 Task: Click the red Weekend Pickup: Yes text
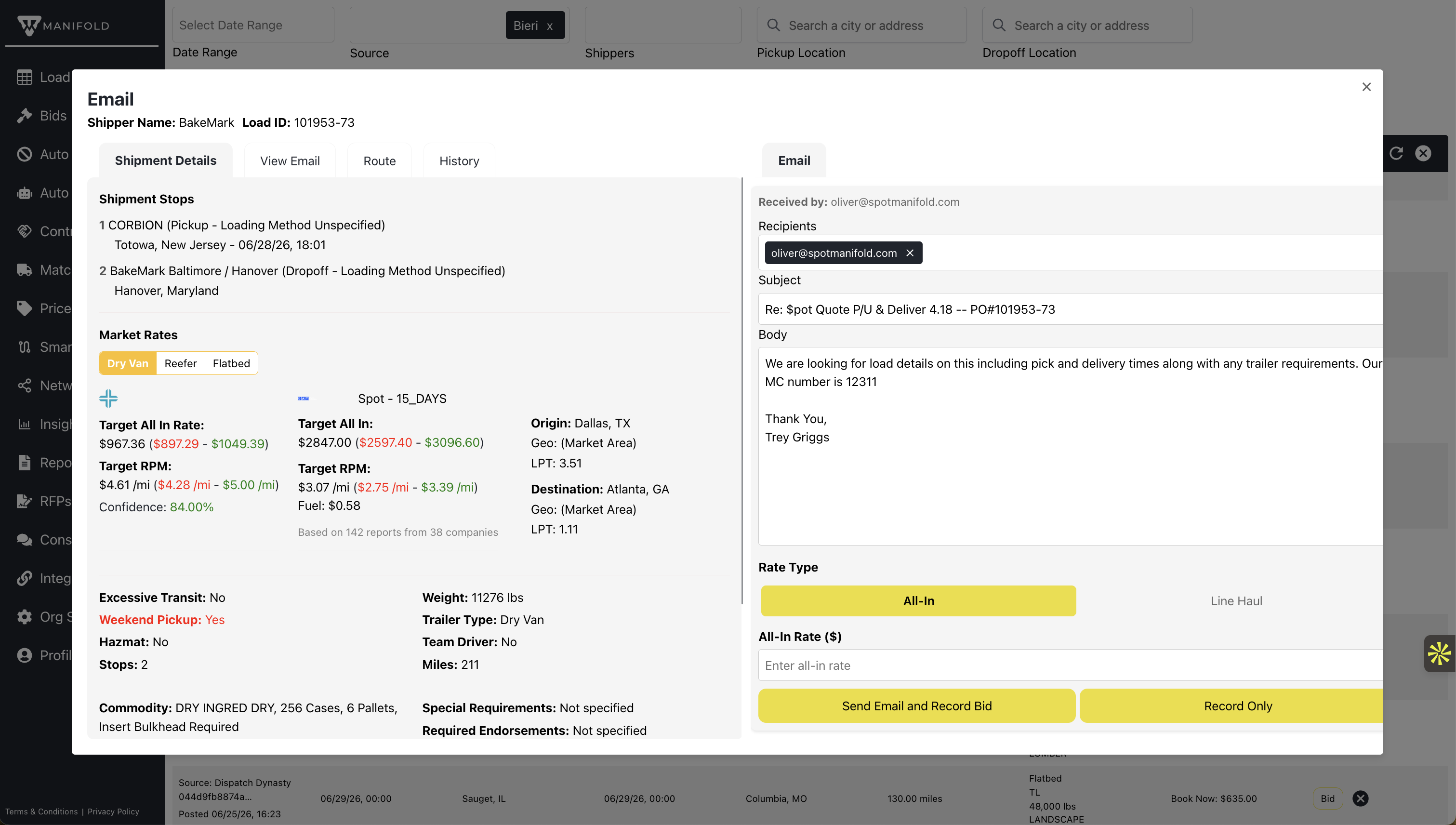(162, 620)
